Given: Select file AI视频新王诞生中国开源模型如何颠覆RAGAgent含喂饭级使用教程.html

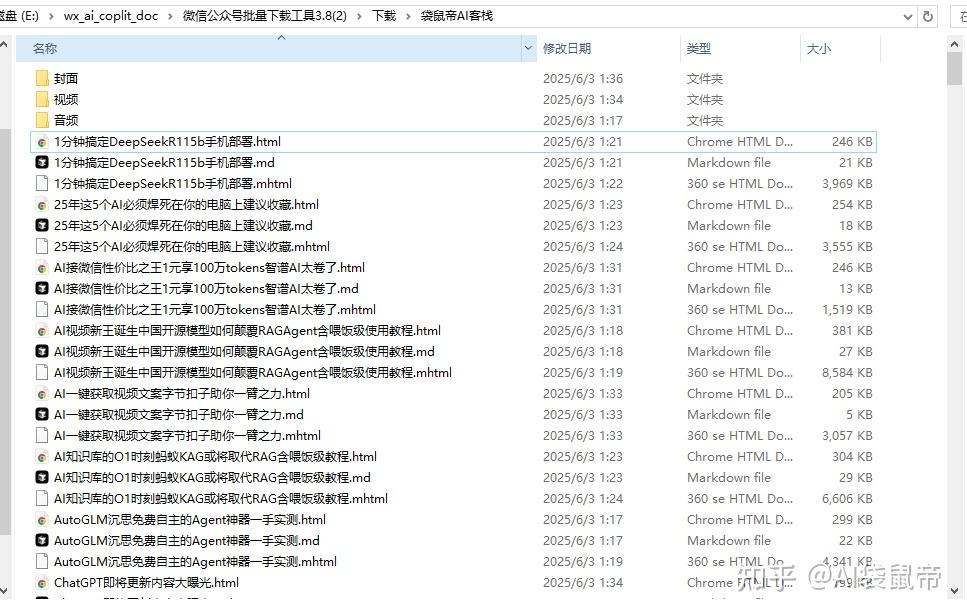Looking at the screenshot, I should (247, 331).
